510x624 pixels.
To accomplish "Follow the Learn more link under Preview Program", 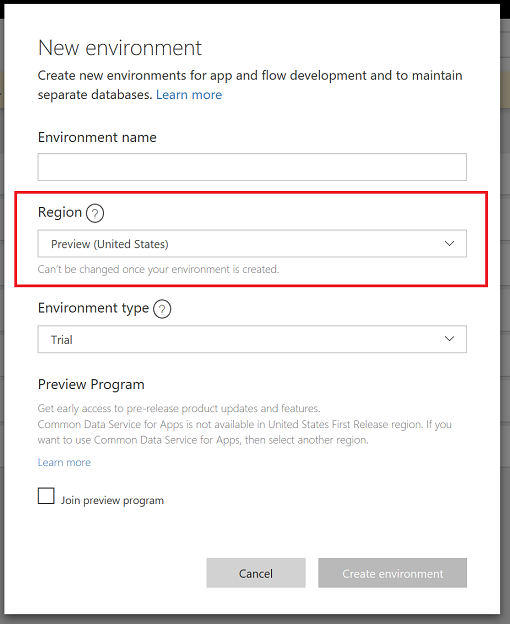I will coord(64,462).
